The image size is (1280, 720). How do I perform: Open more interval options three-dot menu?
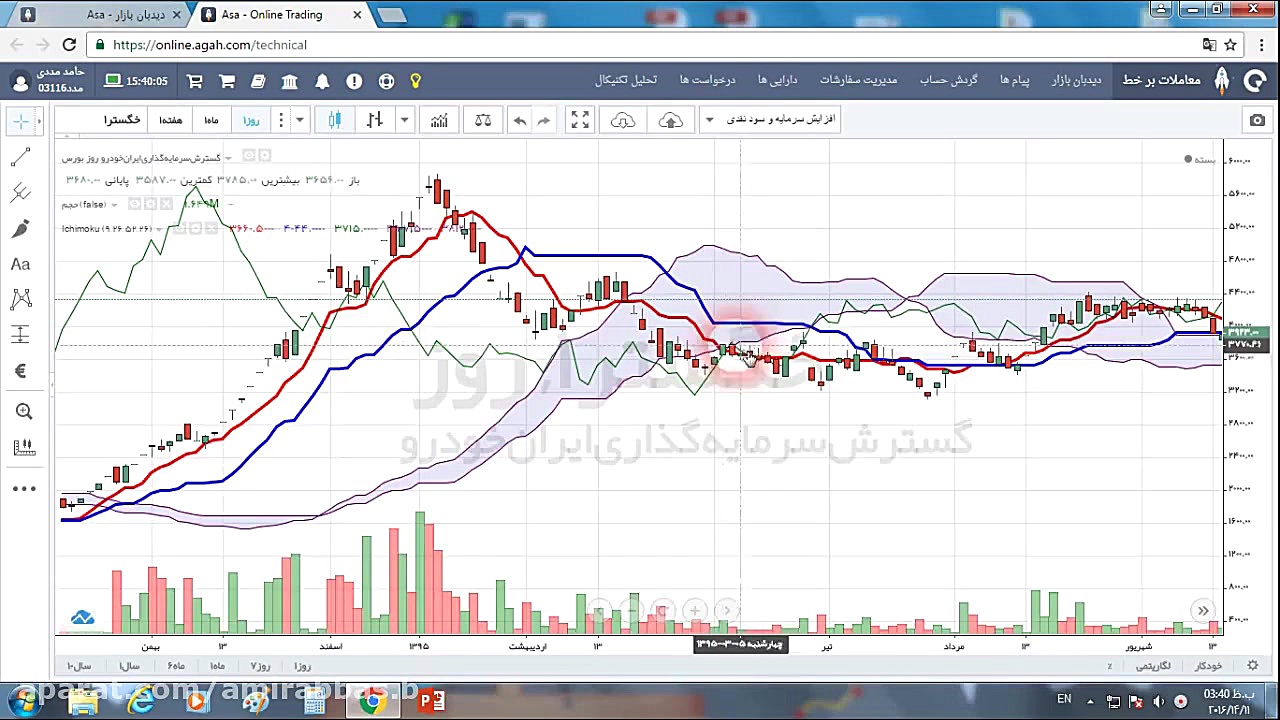[x=281, y=120]
